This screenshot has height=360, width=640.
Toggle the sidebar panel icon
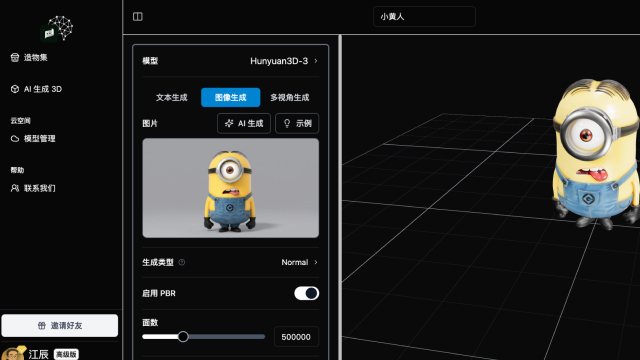tap(138, 17)
